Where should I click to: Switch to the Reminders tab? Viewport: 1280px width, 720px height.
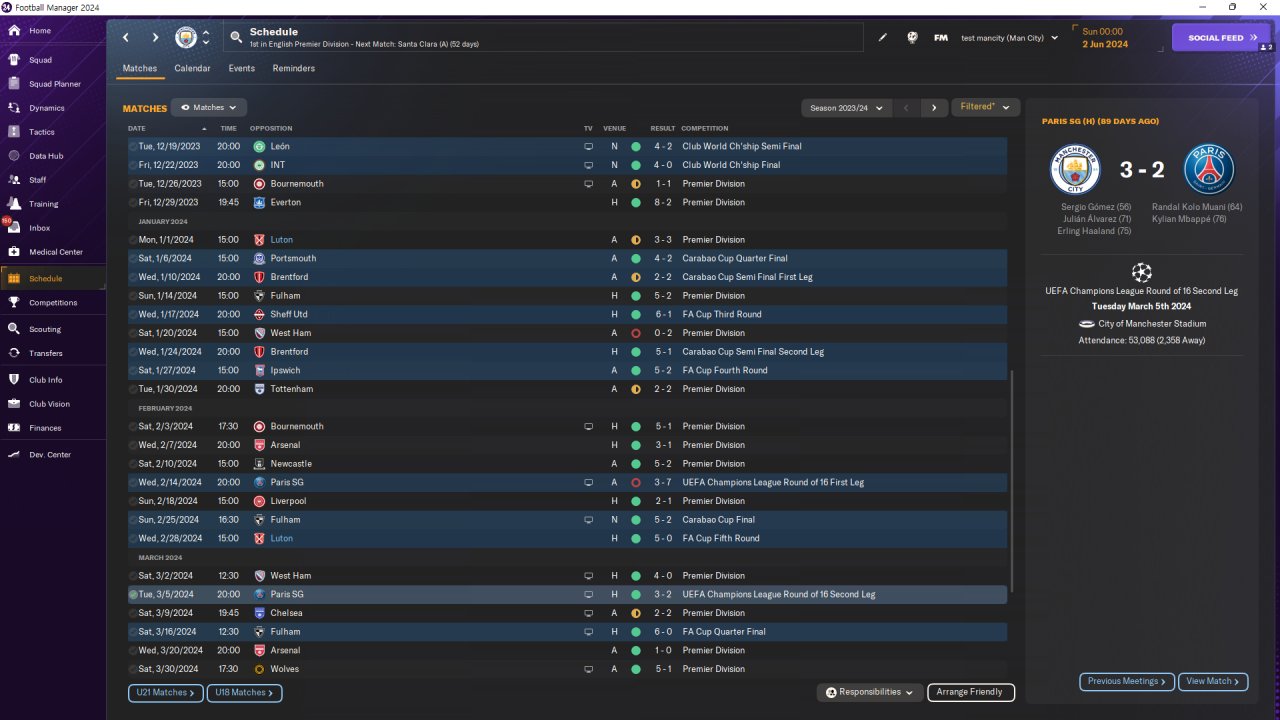[x=294, y=68]
